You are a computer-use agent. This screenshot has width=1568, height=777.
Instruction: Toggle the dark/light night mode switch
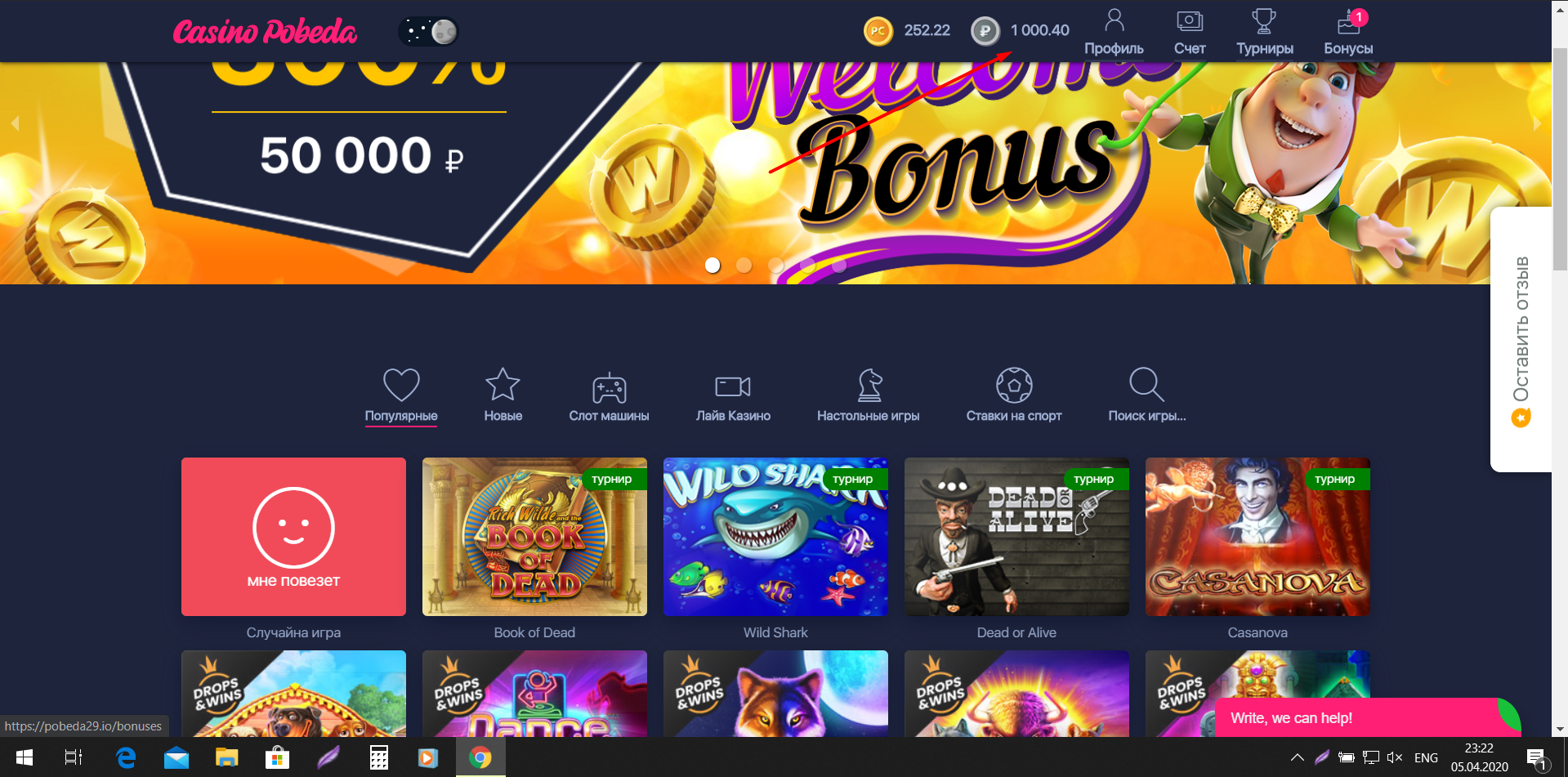click(x=428, y=32)
